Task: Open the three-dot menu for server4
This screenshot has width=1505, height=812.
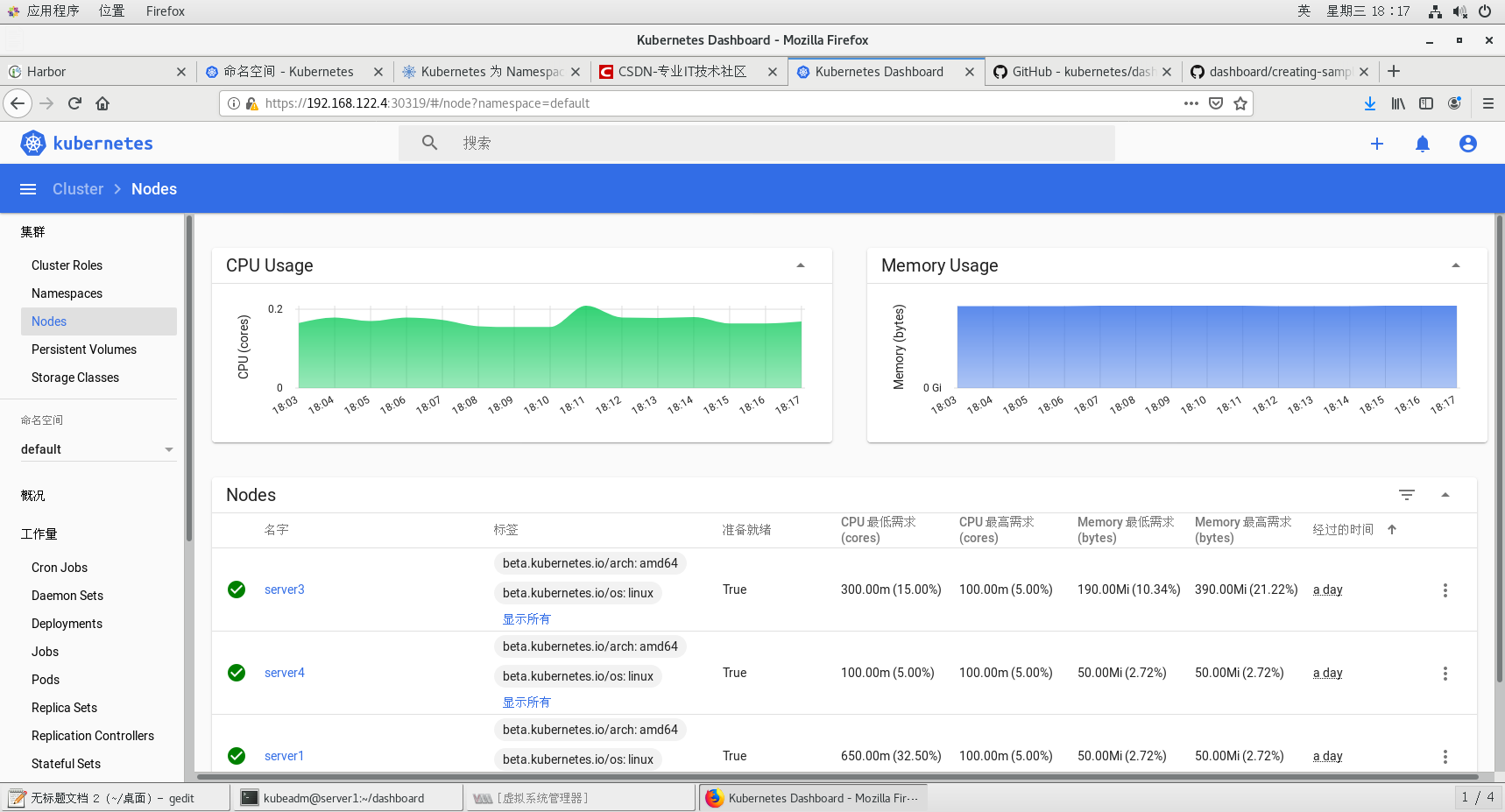Action: (1445, 673)
